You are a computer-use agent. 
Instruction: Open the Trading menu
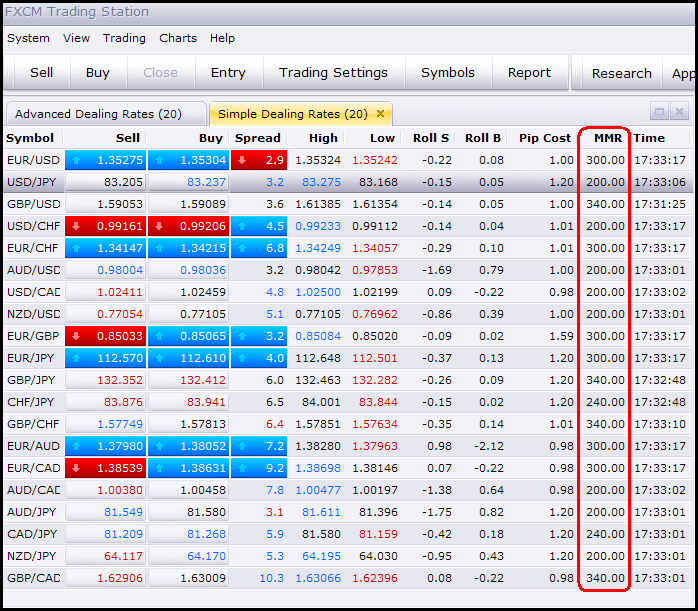click(x=124, y=38)
